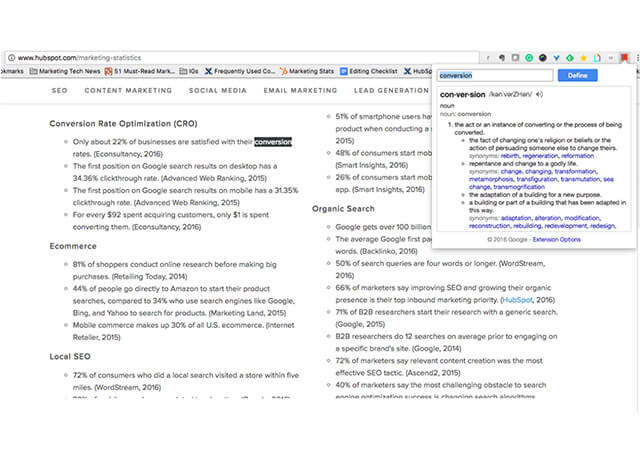Open the IGs bookmark
This screenshot has height=460, width=640.
pos(190,71)
